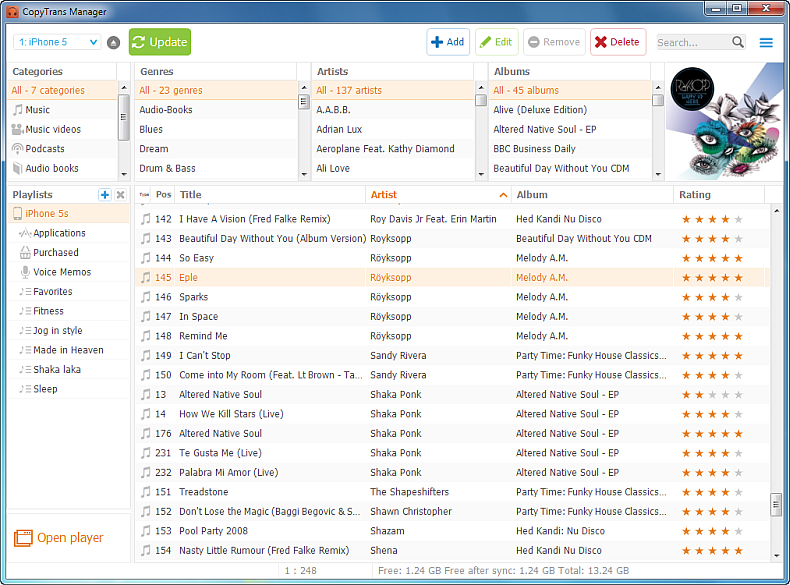Click the search magnifier icon
Viewport: 790px width, 585px height.
[x=738, y=43]
